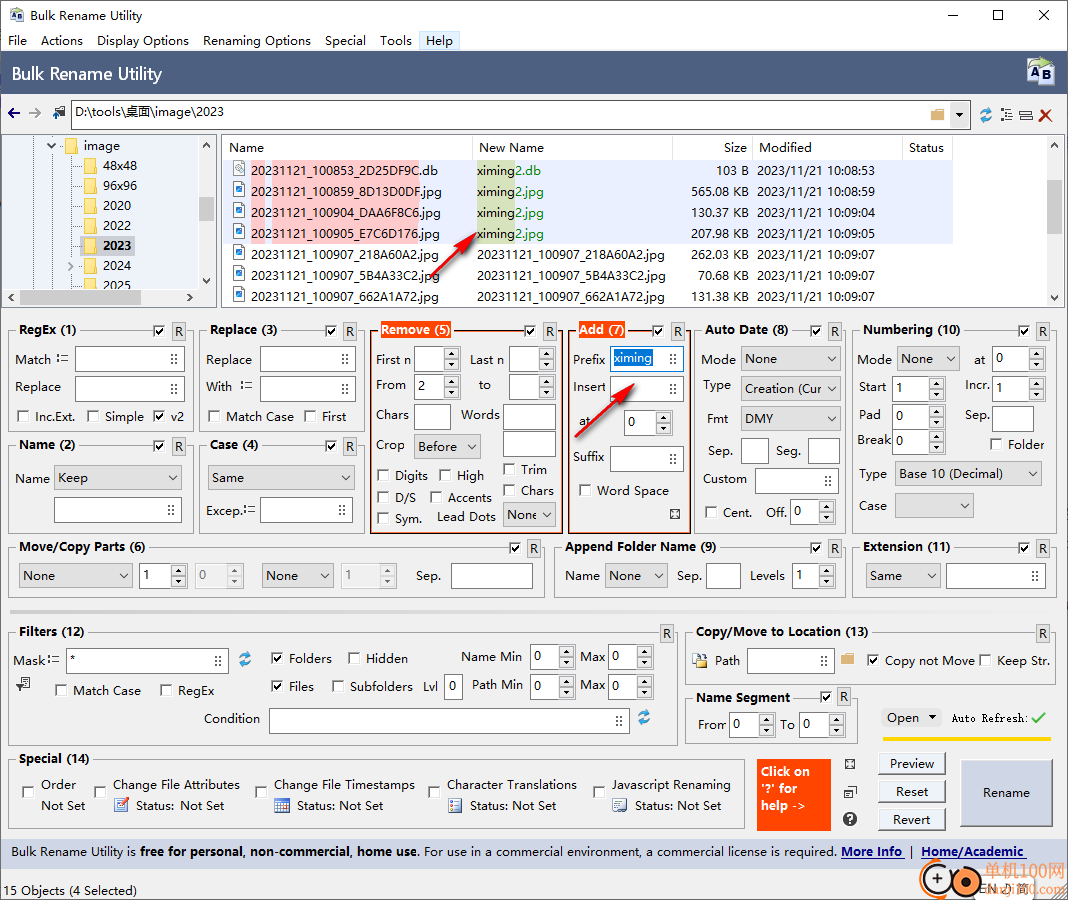Screen dimensions: 1068x900
Task: Expand the 2024 folder tree node
Action: click(70, 266)
